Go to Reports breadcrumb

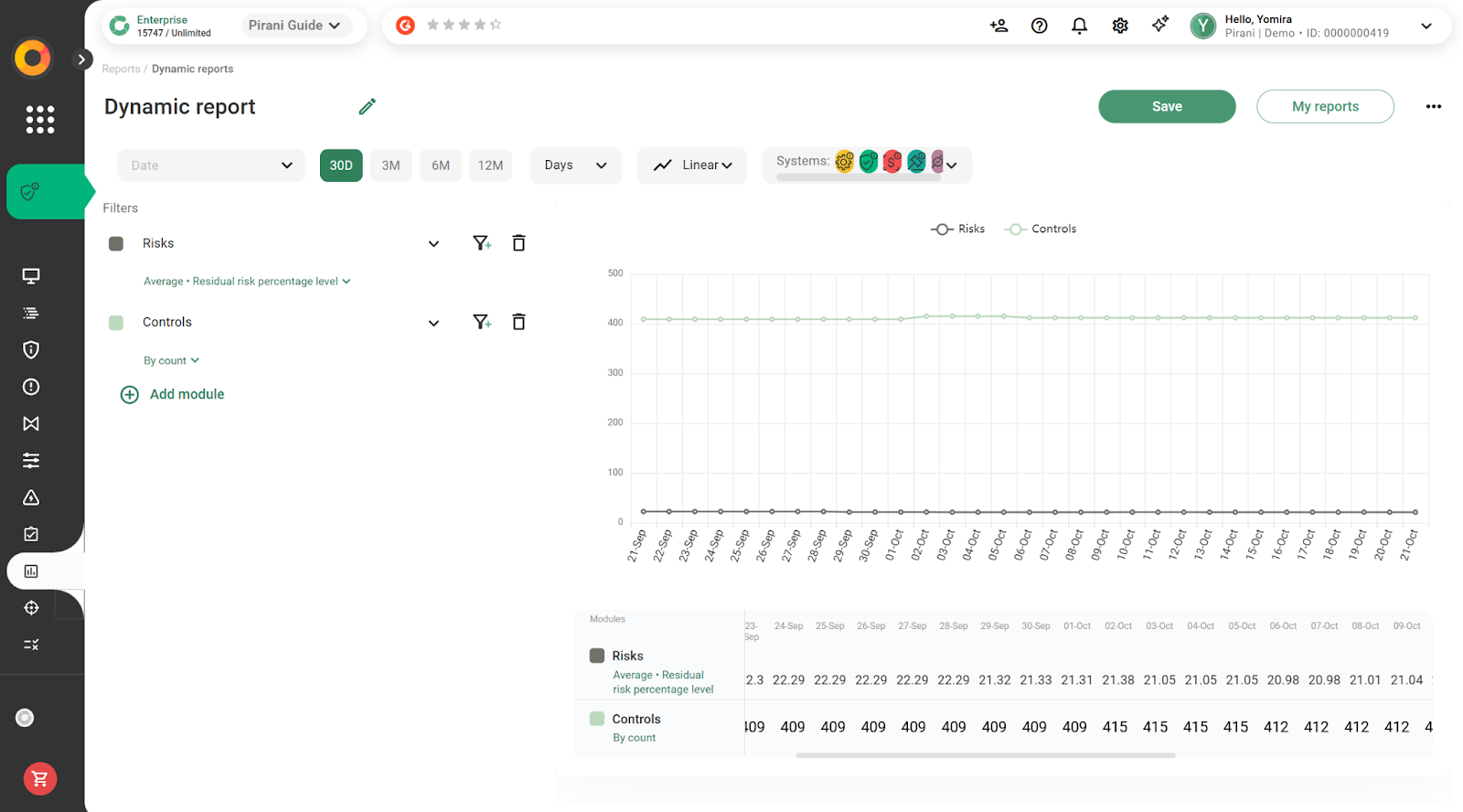[x=121, y=69]
